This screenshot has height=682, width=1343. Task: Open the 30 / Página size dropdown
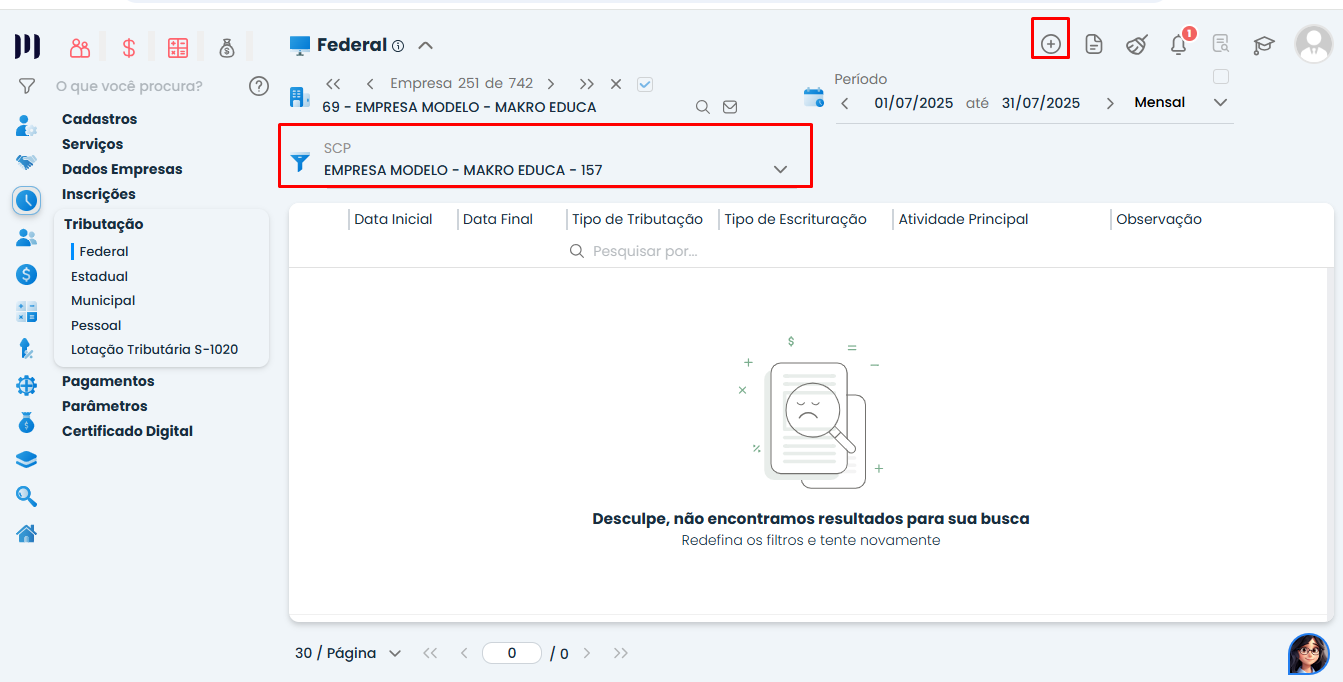pyautogui.click(x=347, y=653)
